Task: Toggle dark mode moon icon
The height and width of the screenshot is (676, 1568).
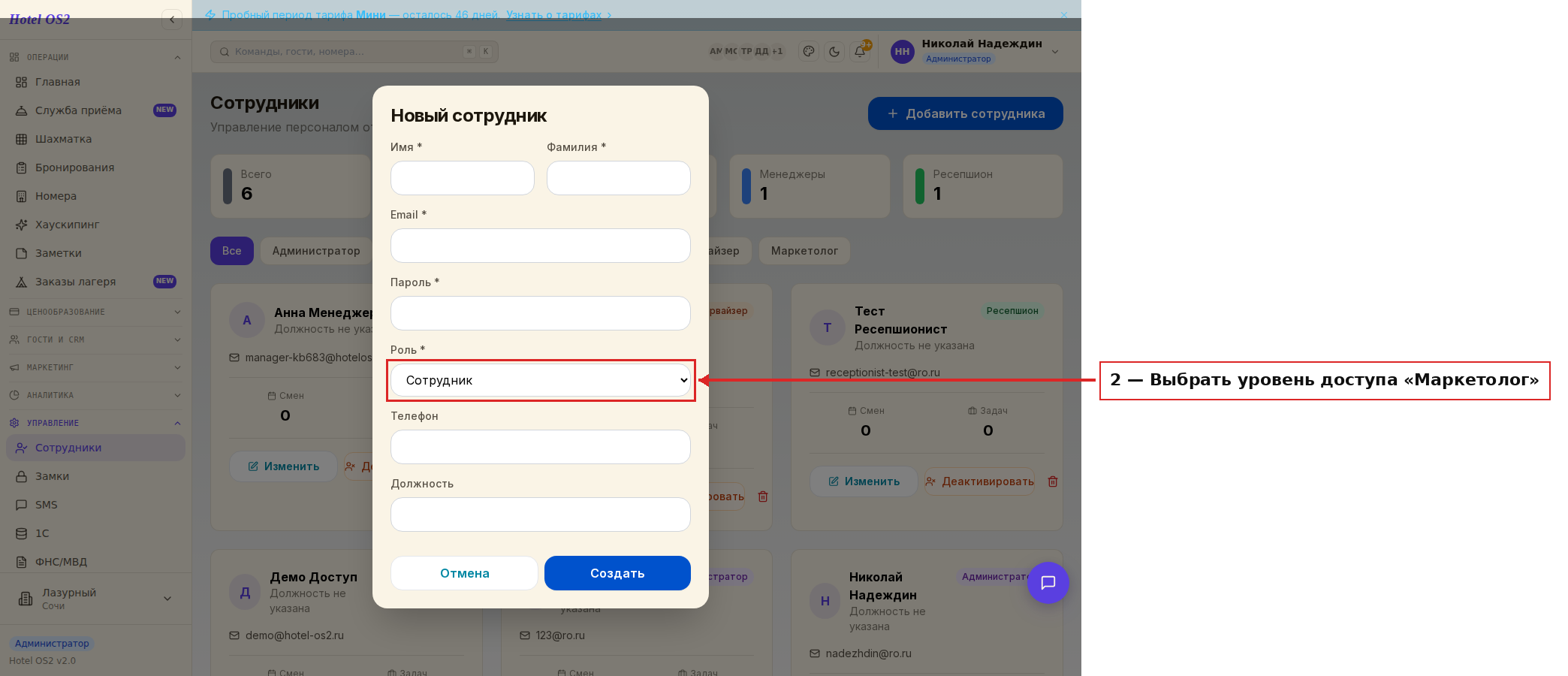Action: point(834,51)
